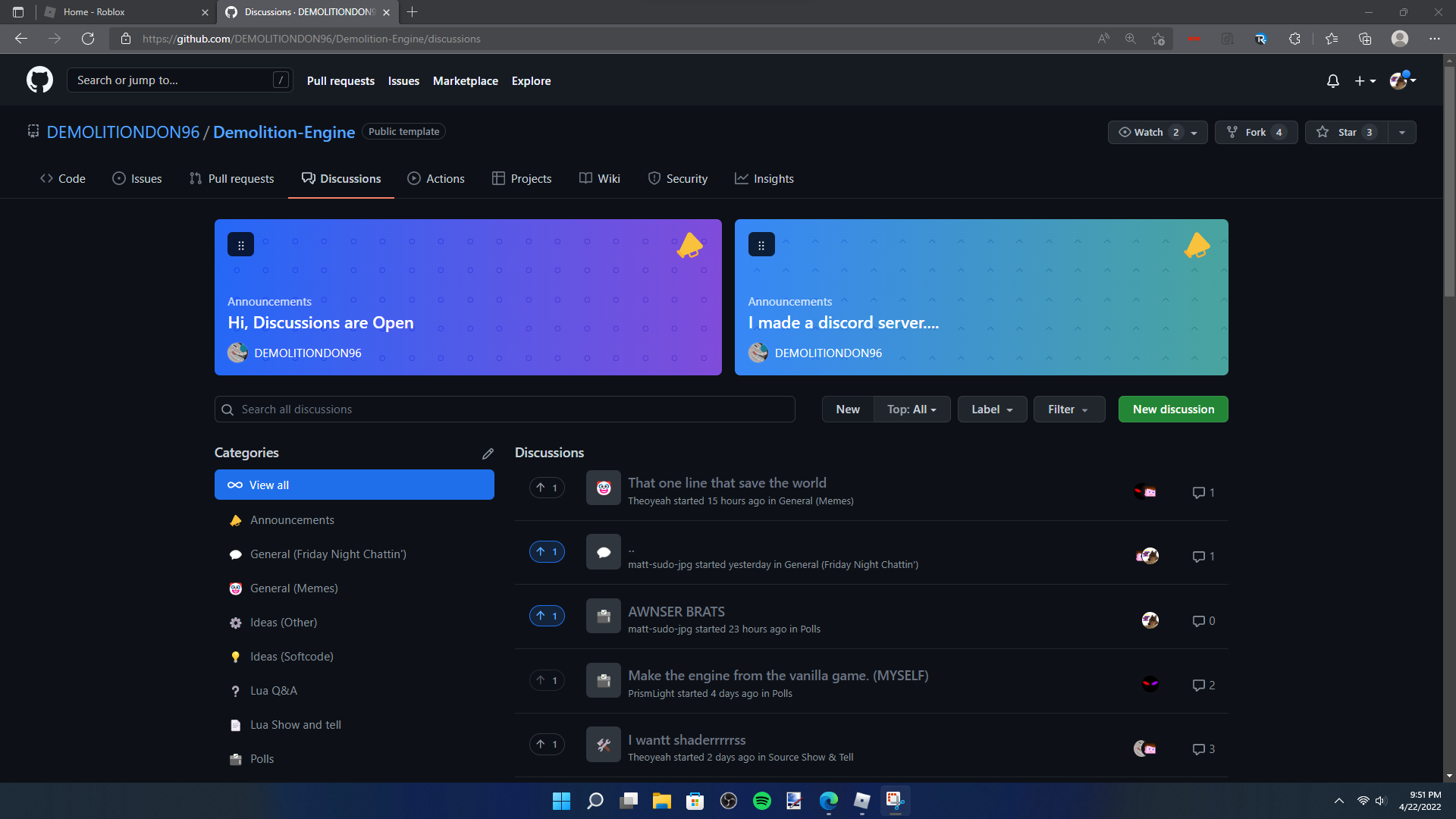Click the zoom magnifier icon in address bar
The image size is (1456, 819).
click(1130, 39)
